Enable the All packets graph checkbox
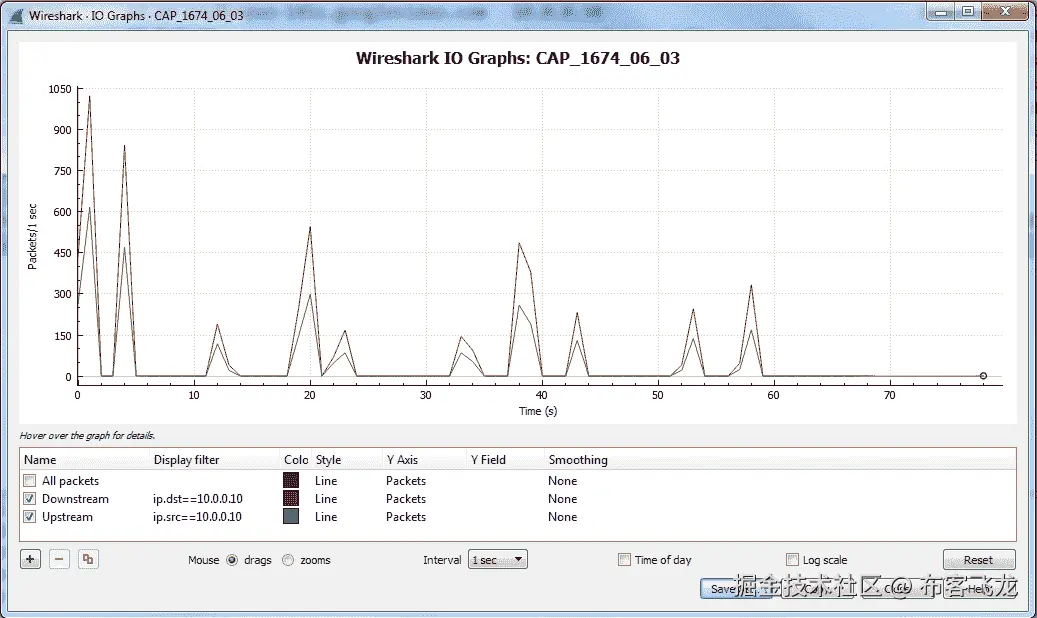Screen dimensions: 1037x618 29,481
